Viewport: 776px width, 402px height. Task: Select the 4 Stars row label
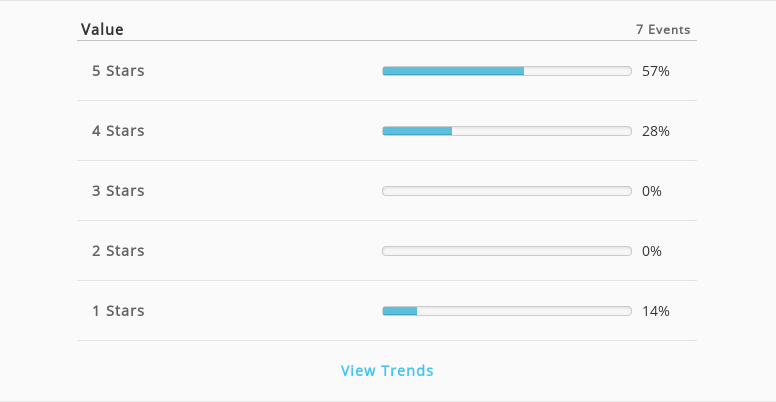pyautogui.click(x=118, y=131)
